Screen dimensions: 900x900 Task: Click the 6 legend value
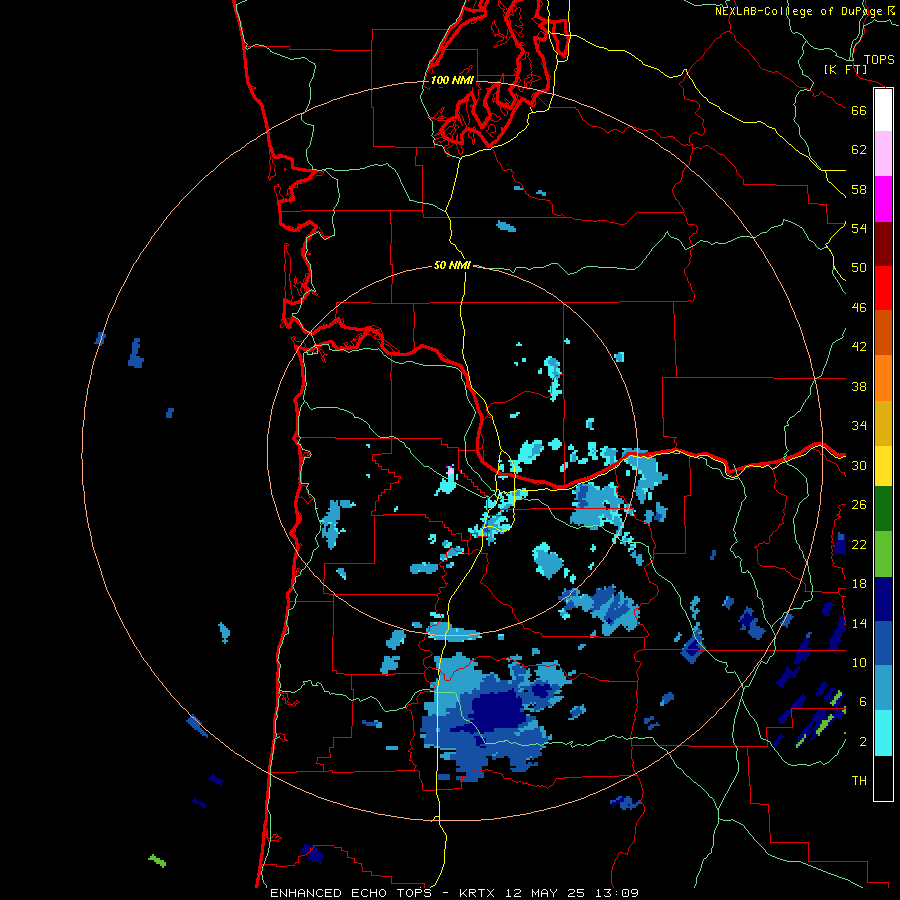tap(863, 702)
